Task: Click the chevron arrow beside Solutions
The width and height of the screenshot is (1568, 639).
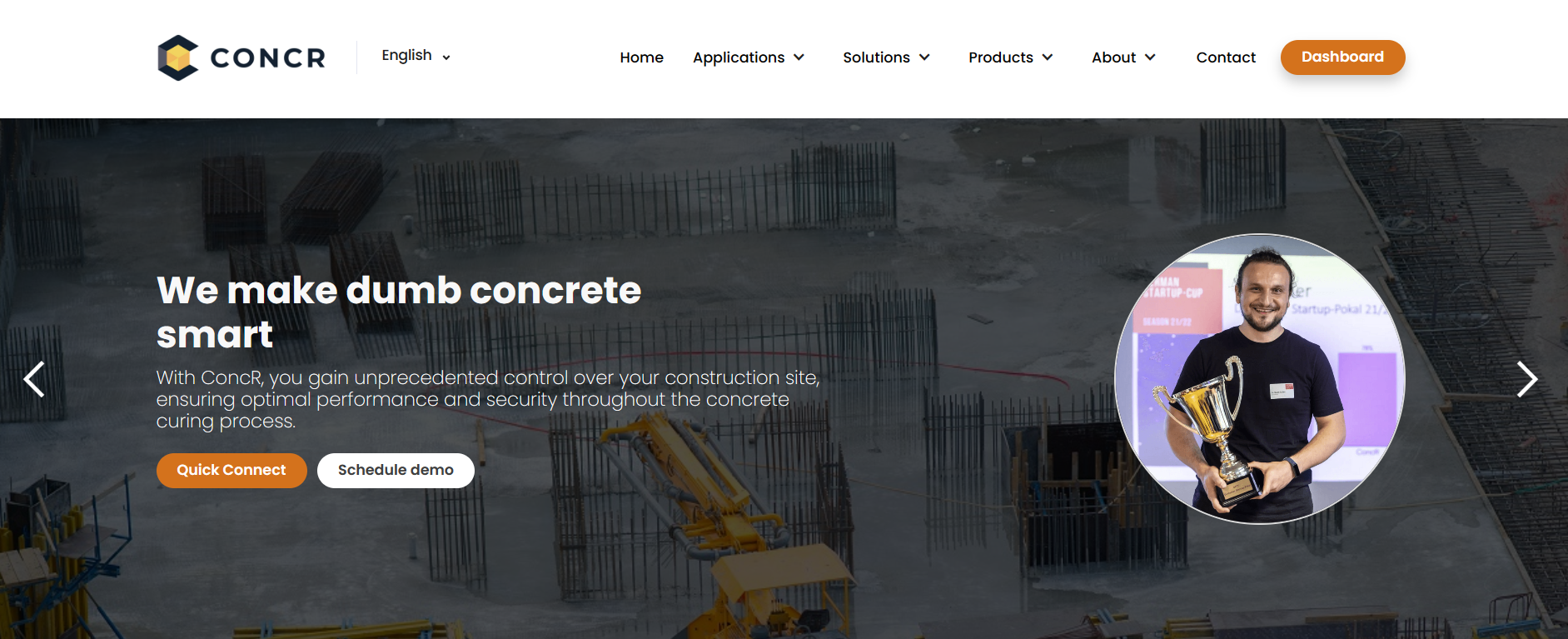Action: (x=924, y=57)
